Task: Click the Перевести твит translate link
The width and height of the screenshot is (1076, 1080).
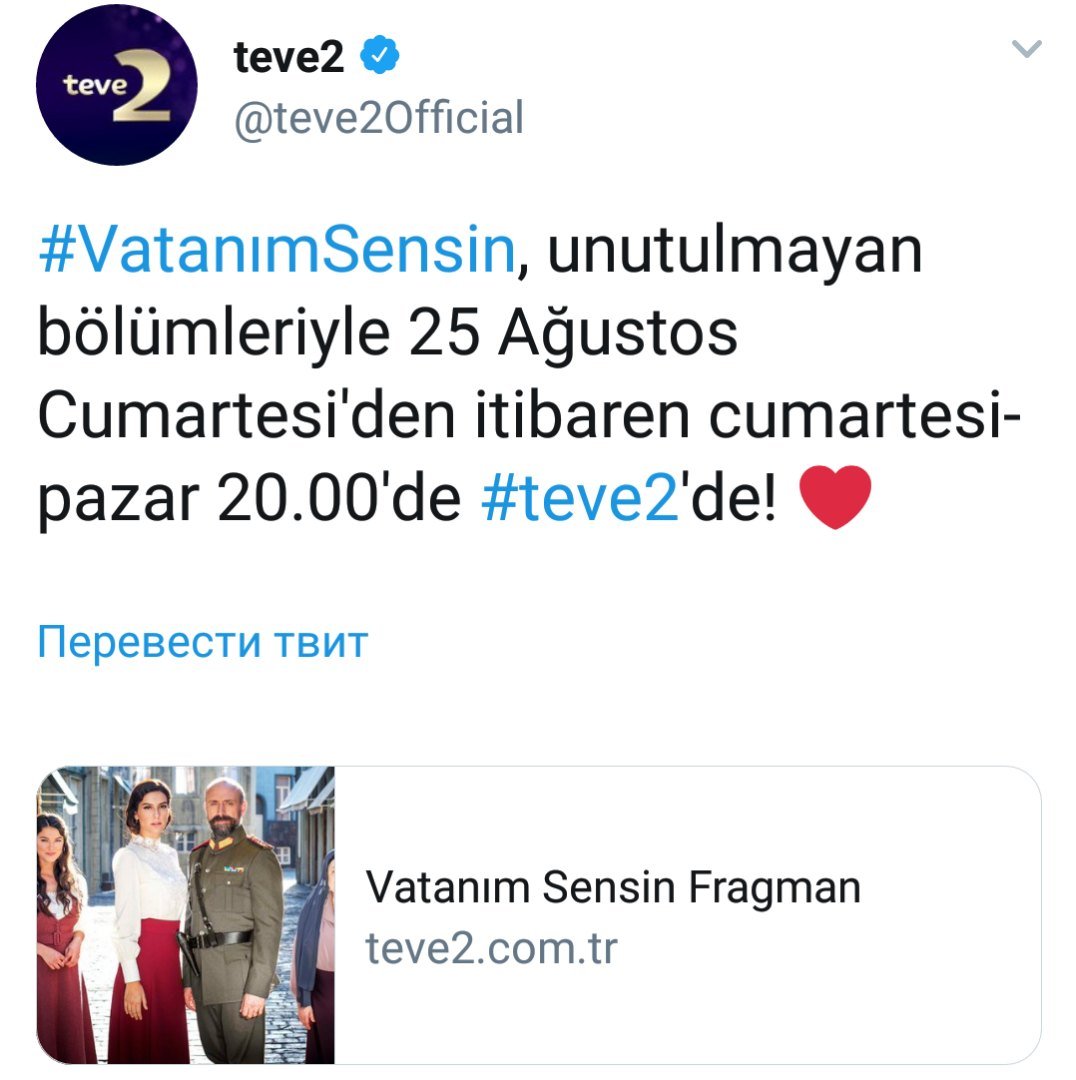Action: [x=203, y=642]
